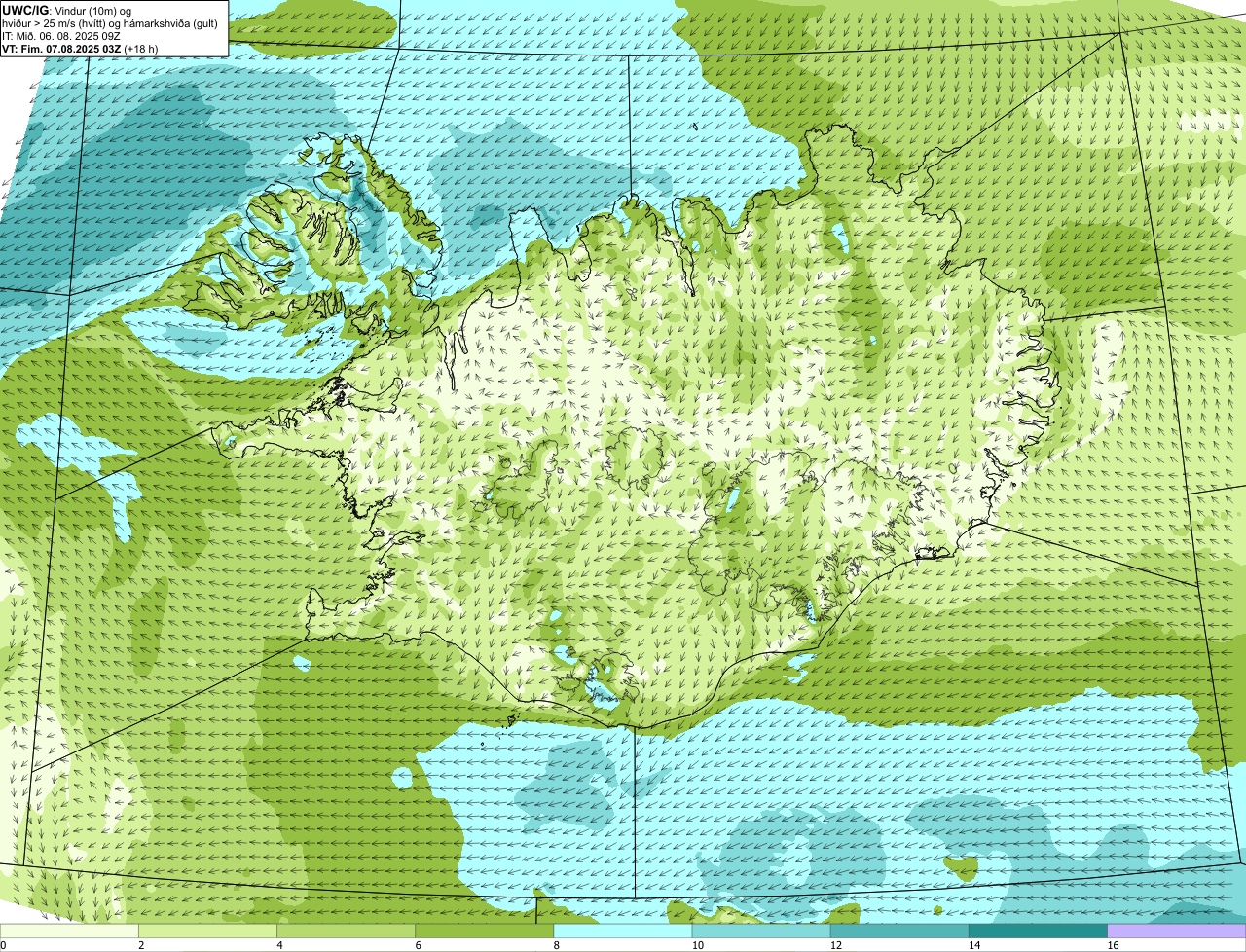Click the medium green 4–6 m/s legend swatch
Image resolution: width=1246 pixels, height=952 pixels.
(346, 931)
